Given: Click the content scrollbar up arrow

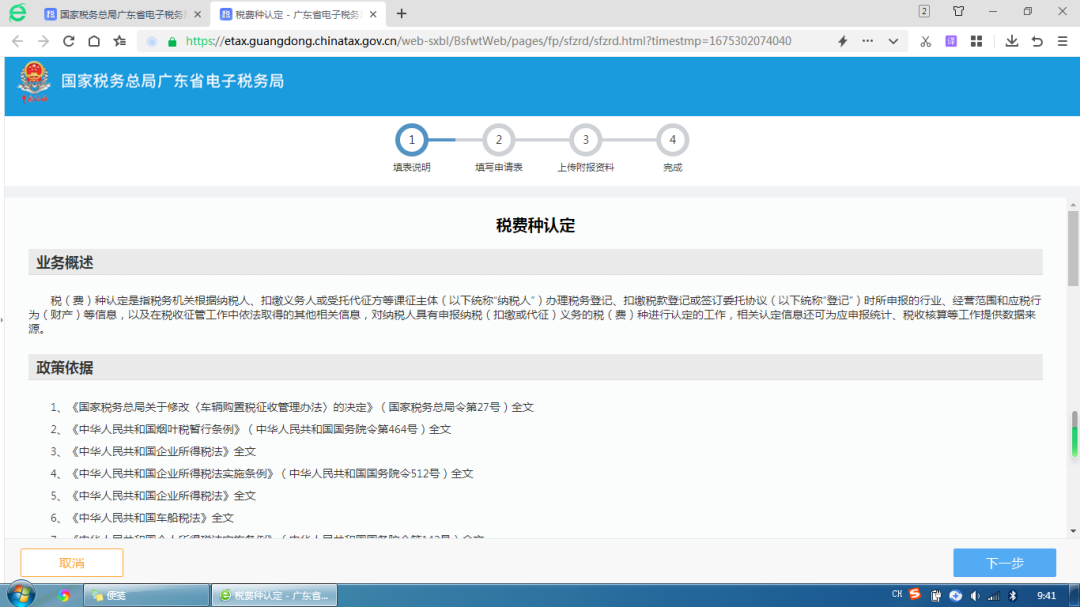Looking at the screenshot, I should click(x=1073, y=205).
